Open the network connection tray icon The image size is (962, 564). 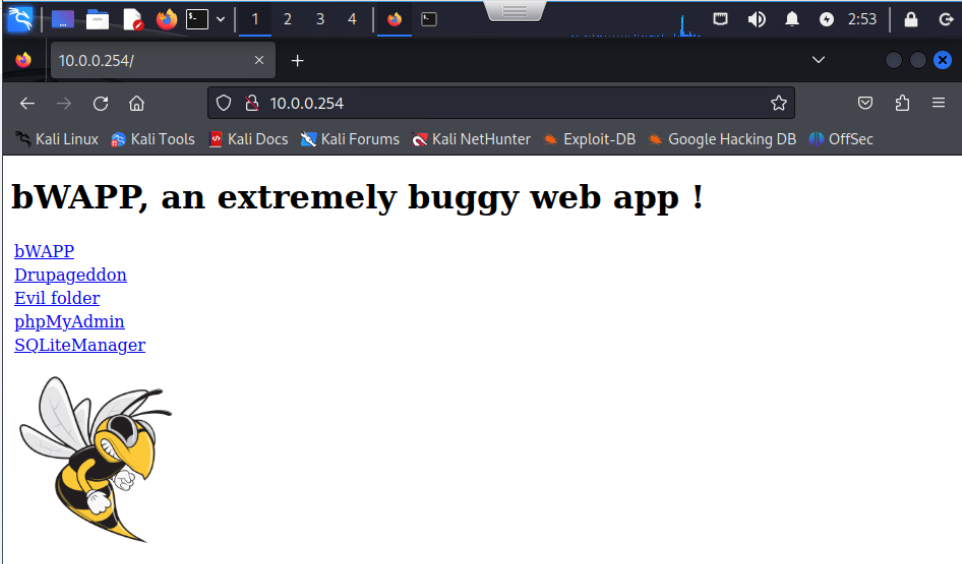click(x=720, y=19)
